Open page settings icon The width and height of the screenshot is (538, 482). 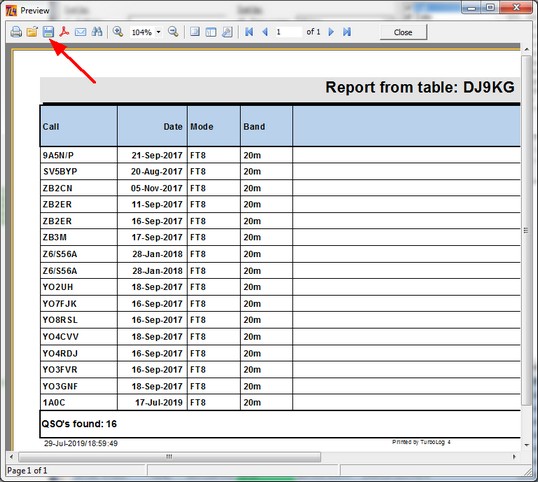click(227, 32)
